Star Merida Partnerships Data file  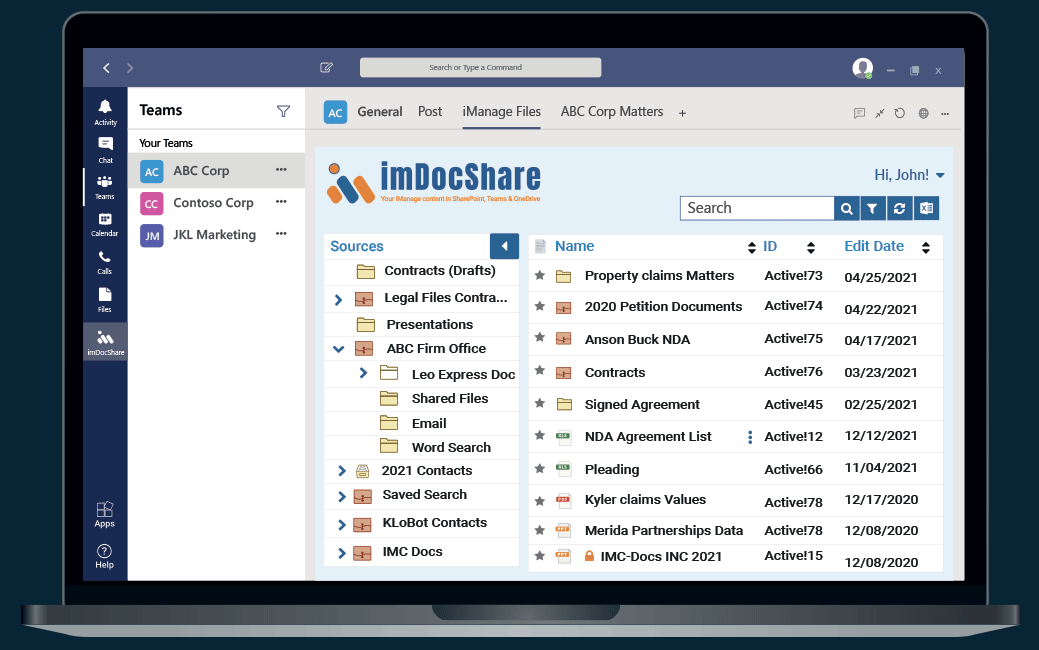(540, 530)
